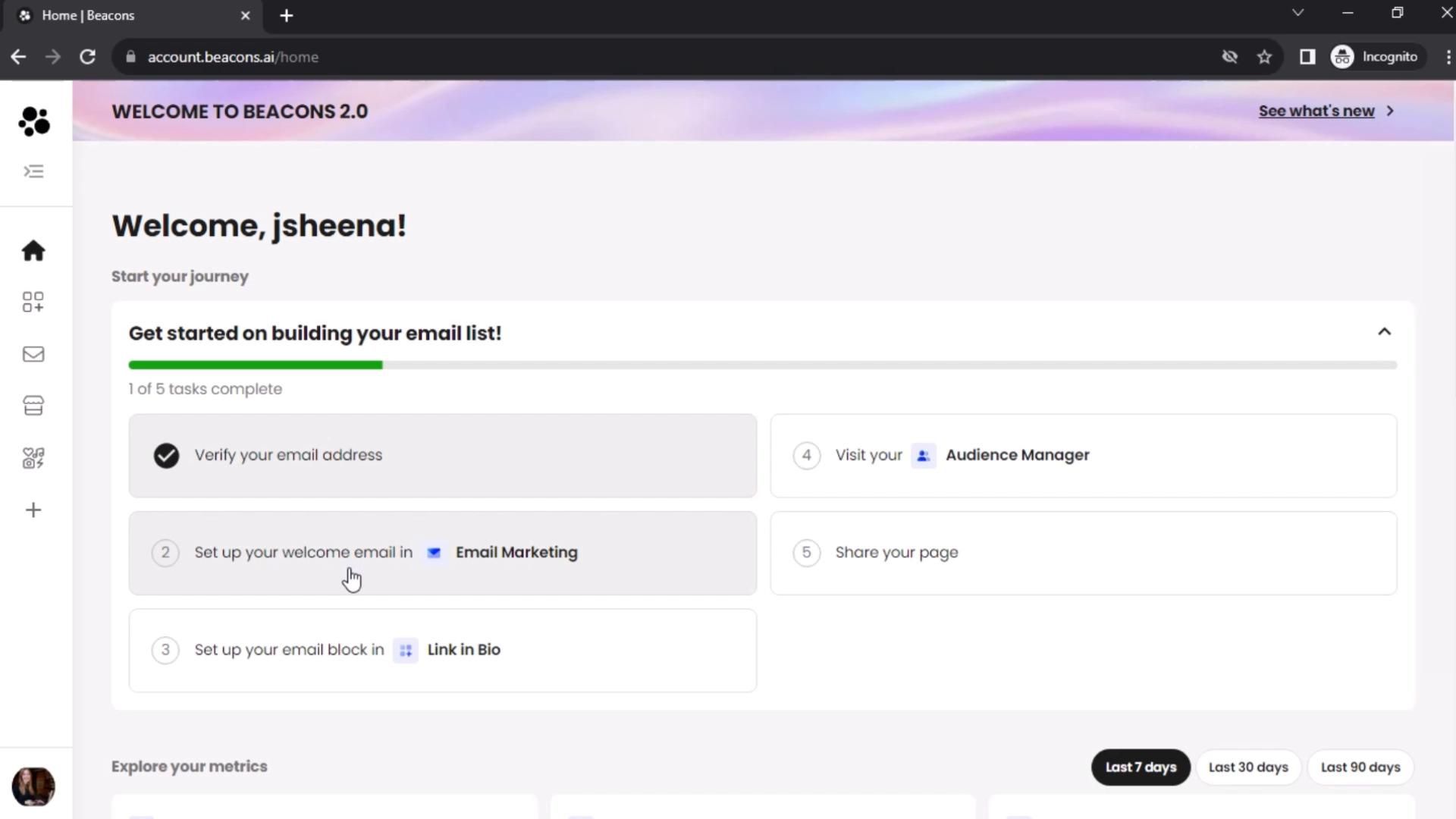Open Chrome's three-dot menu

(1447, 57)
